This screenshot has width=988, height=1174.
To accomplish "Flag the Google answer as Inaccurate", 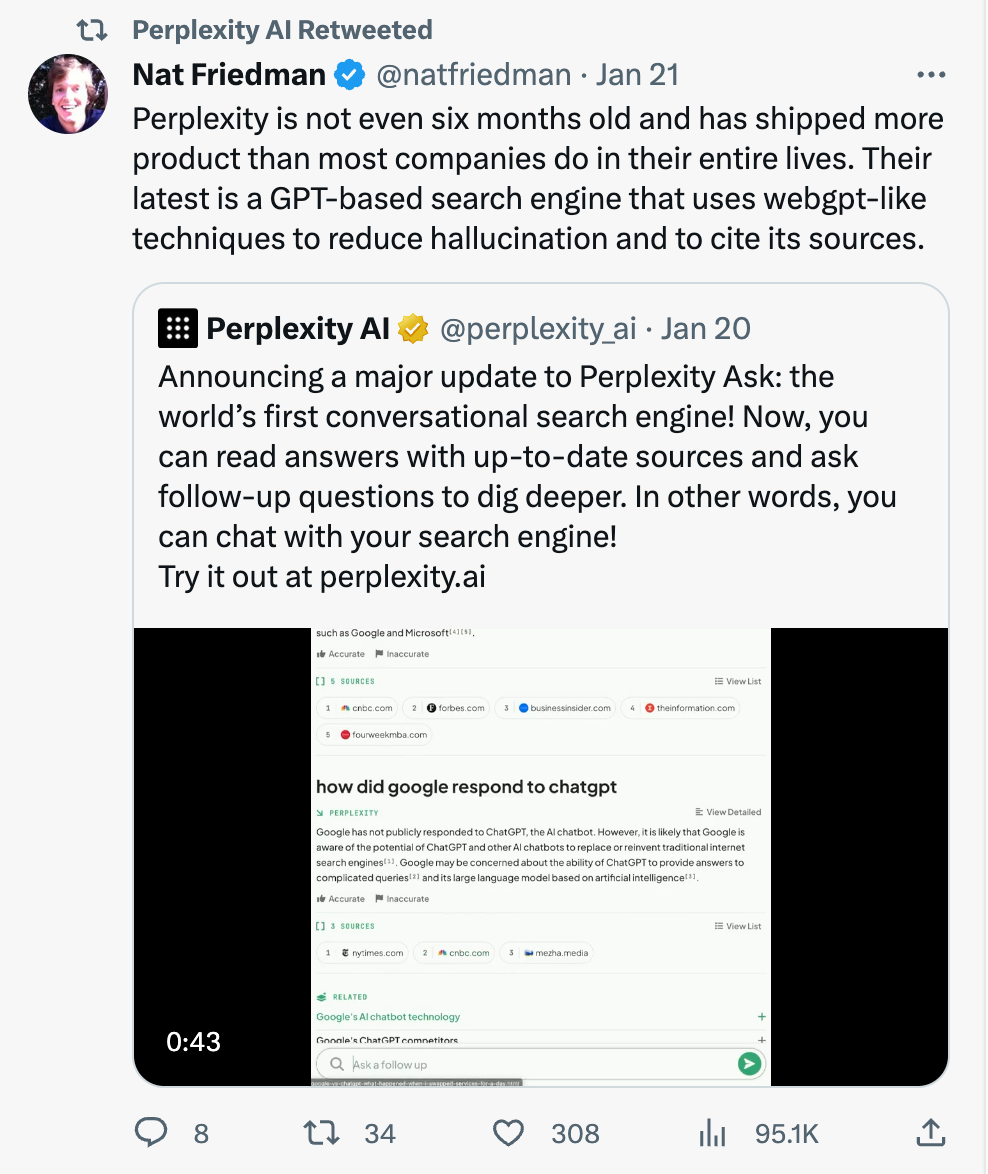I will [402, 898].
